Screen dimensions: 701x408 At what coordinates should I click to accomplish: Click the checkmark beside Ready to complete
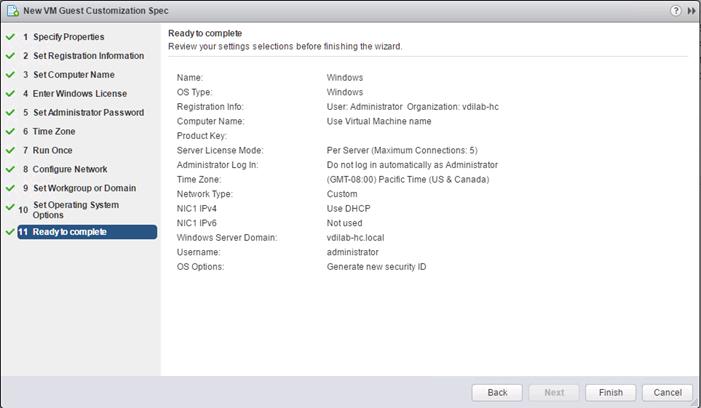click(10, 232)
